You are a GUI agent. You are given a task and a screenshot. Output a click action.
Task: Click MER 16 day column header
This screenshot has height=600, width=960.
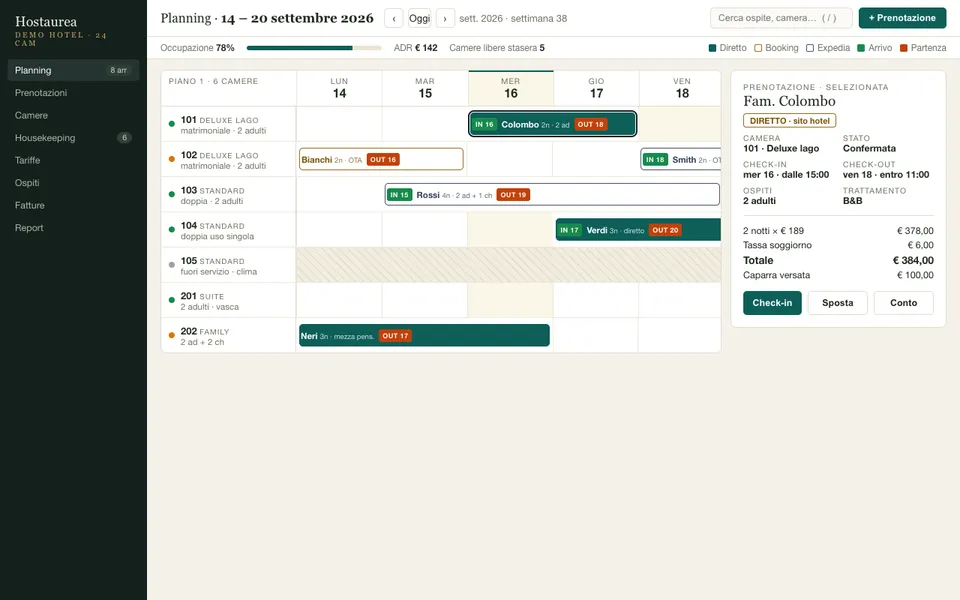pos(511,88)
